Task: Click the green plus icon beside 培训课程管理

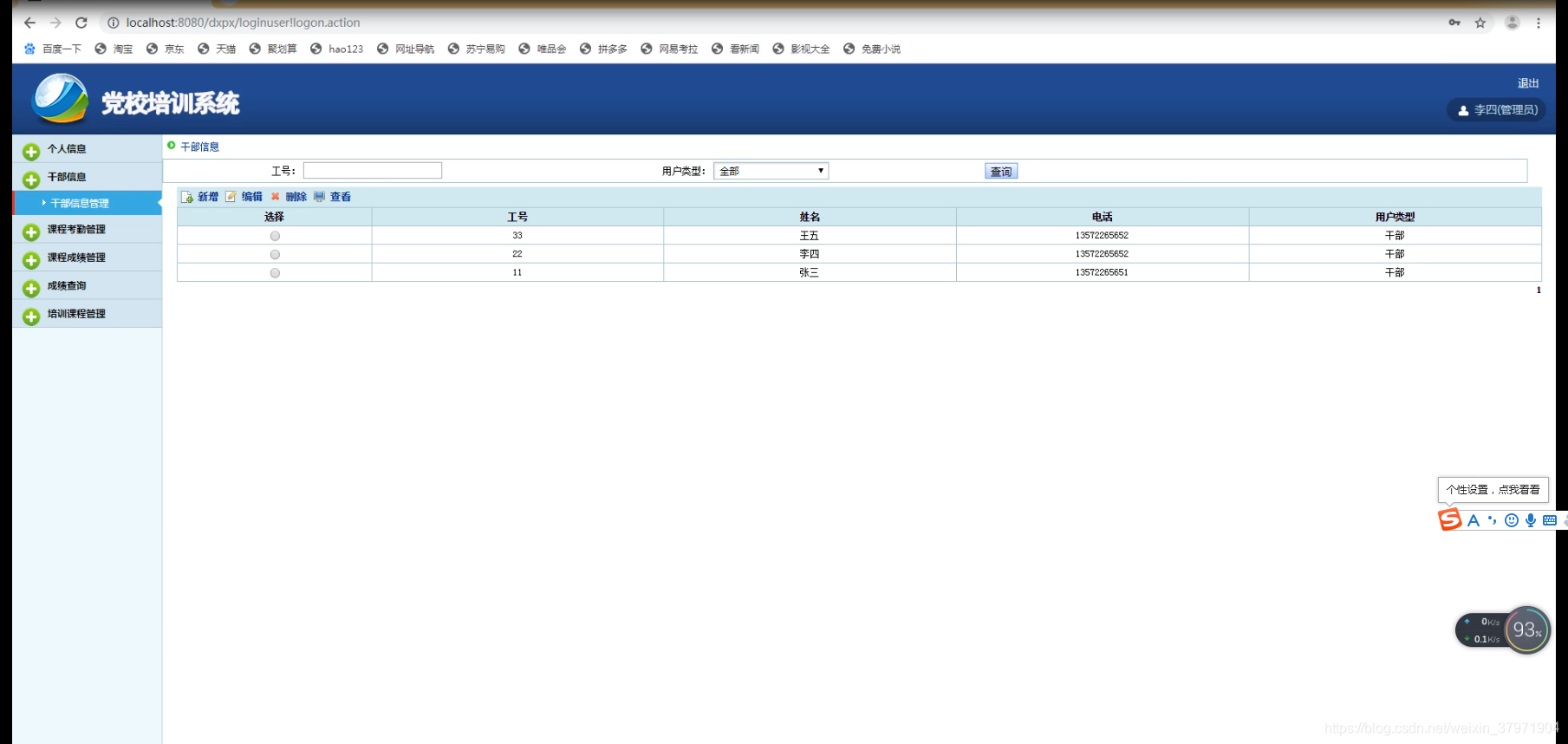Action: 31,317
